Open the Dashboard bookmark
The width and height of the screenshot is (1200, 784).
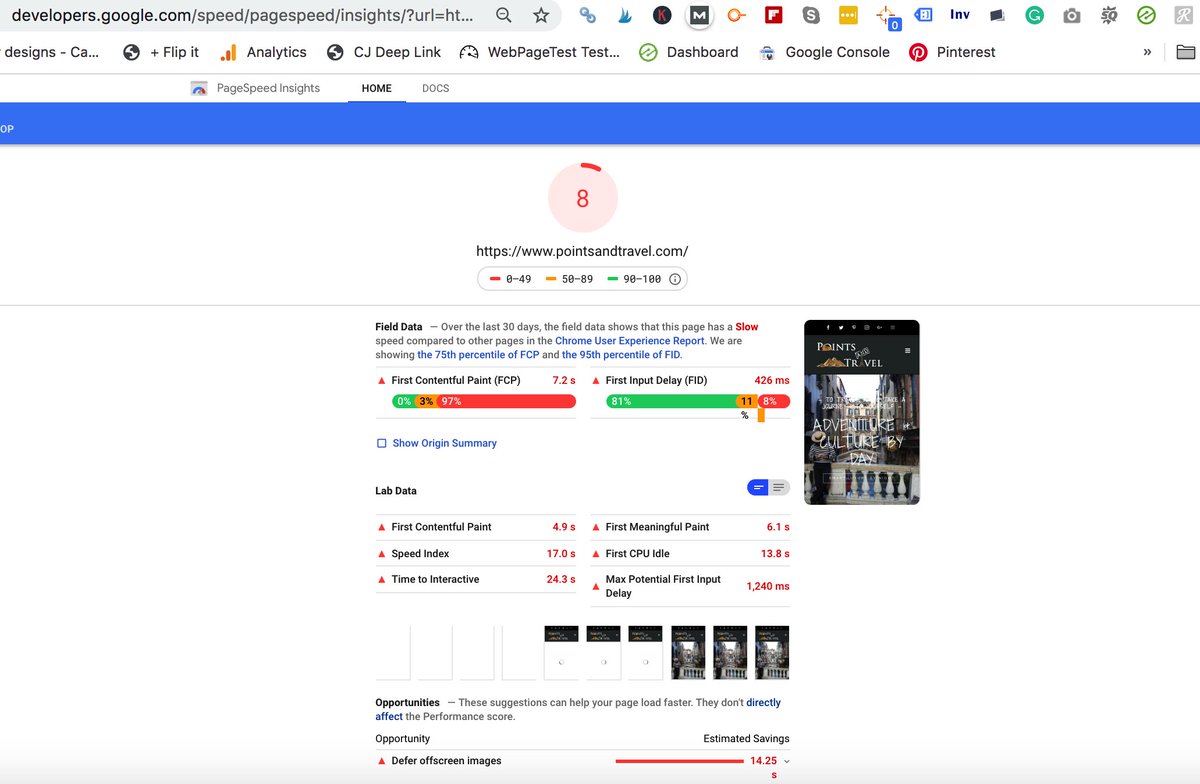689,52
